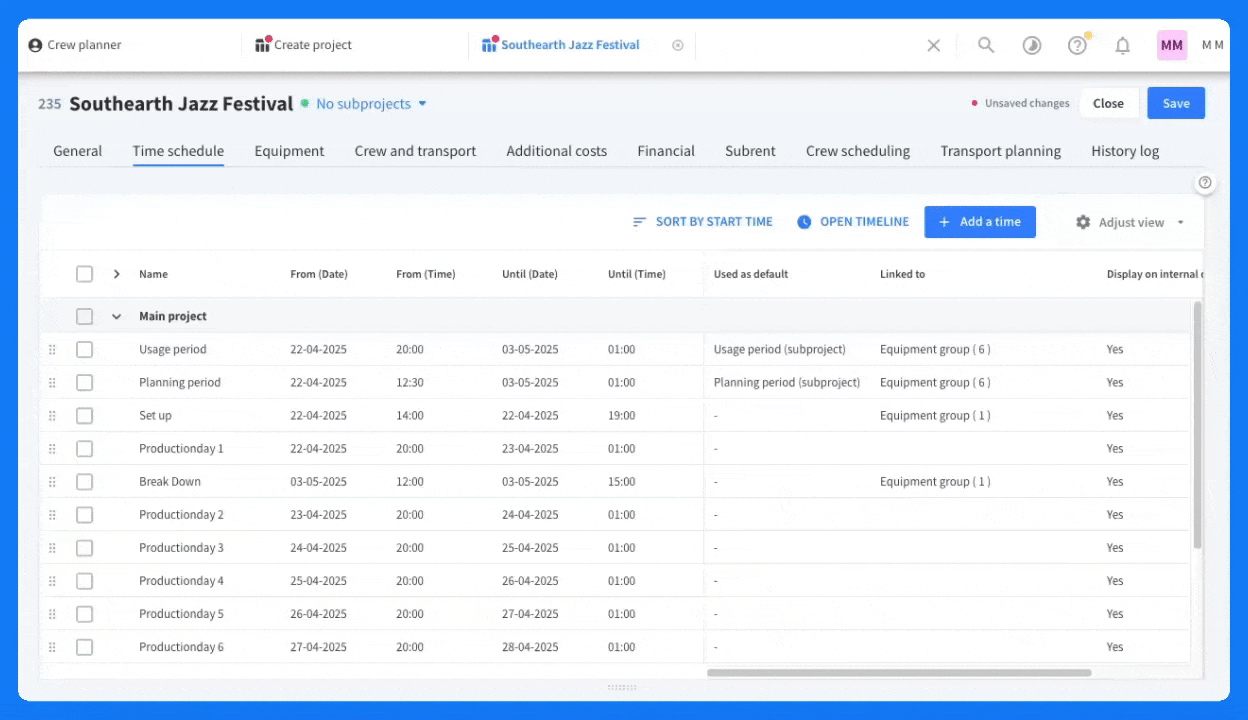Open the Additional costs tab
This screenshot has width=1248, height=720.
556,151
